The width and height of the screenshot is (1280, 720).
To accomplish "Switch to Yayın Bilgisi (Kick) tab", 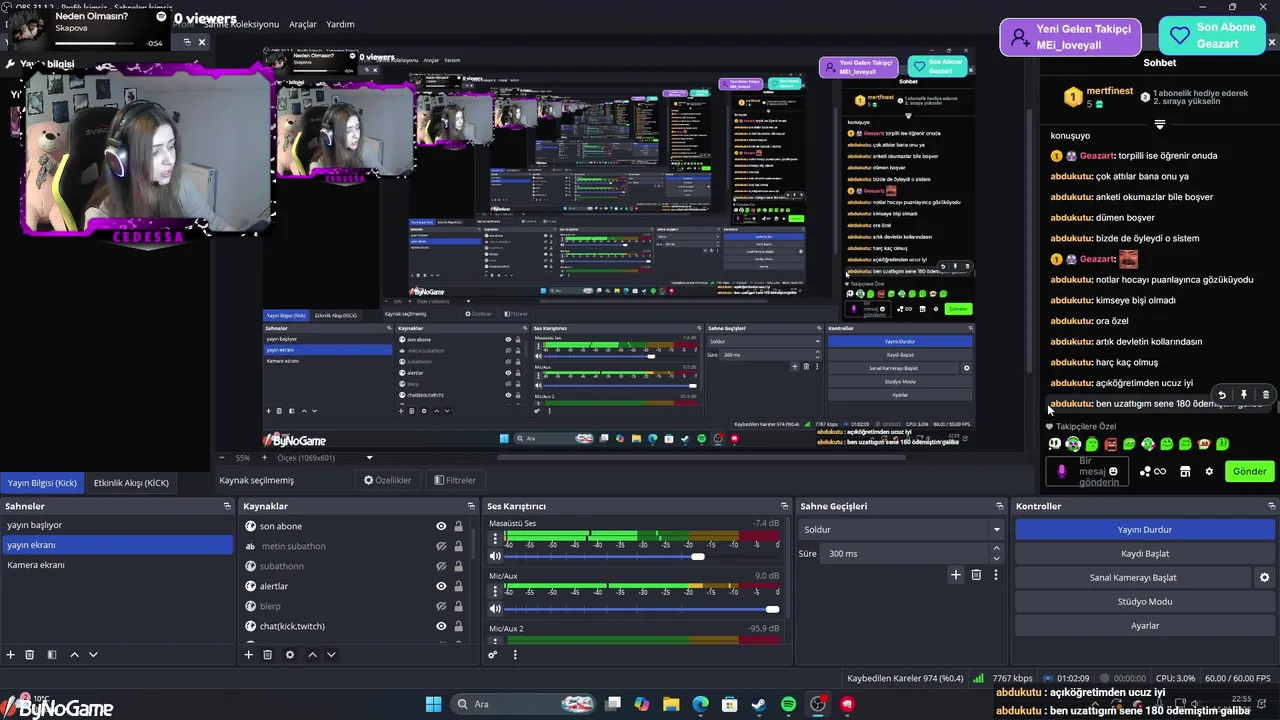I will click(42, 483).
